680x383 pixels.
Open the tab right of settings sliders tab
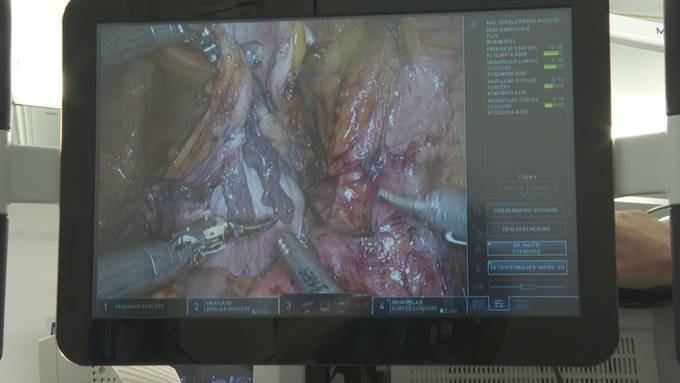520,304
